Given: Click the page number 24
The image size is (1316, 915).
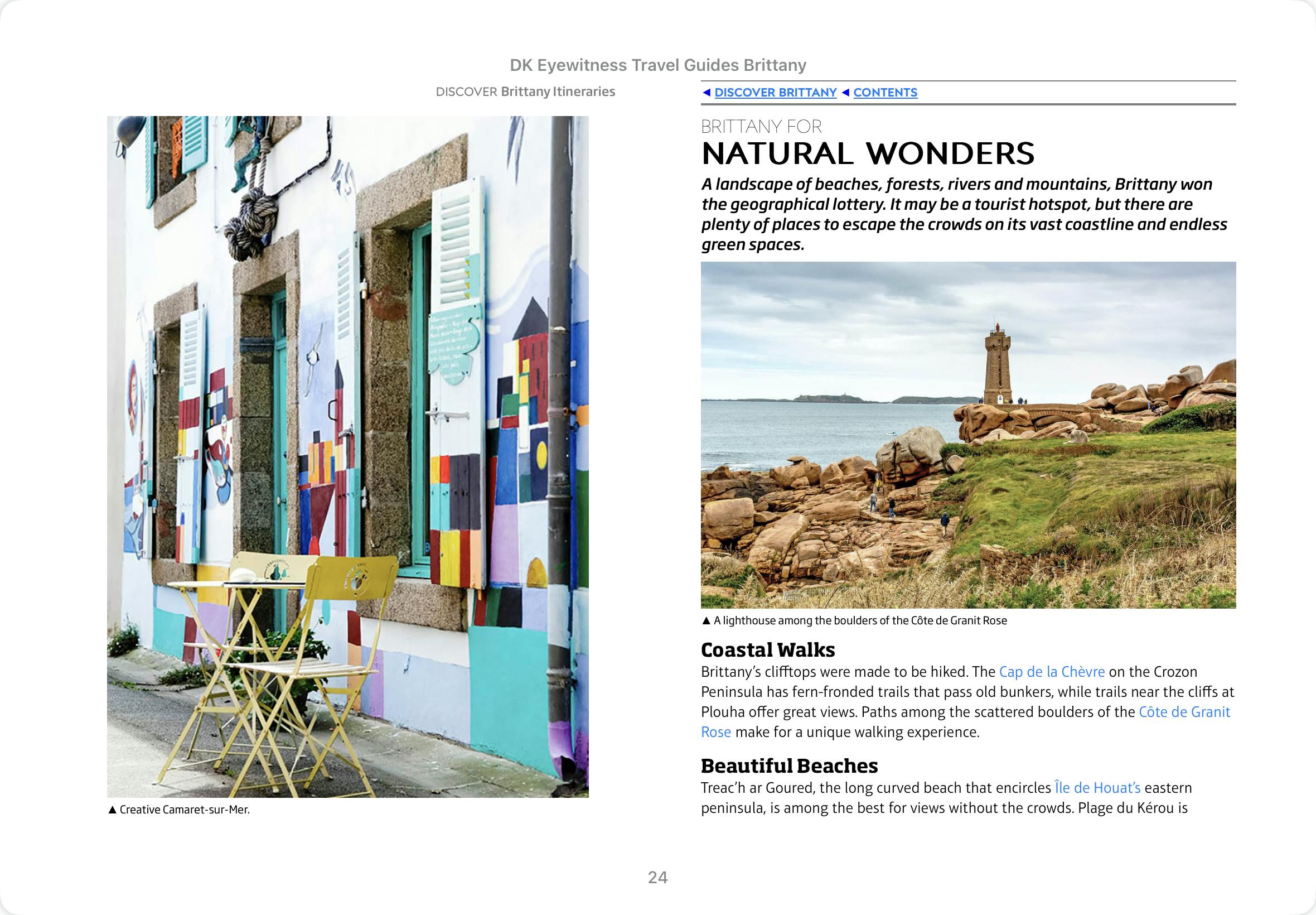Looking at the screenshot, I should click(657, 877).
